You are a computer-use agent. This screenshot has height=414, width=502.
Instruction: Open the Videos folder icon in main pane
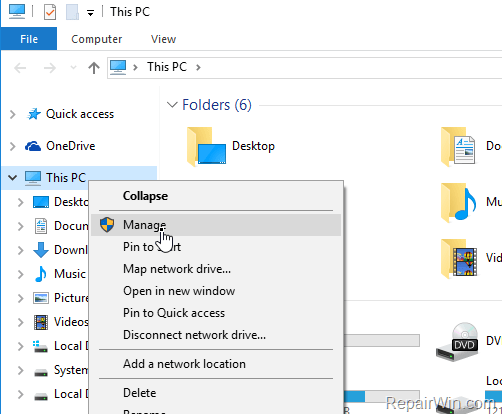click(459, 258)
